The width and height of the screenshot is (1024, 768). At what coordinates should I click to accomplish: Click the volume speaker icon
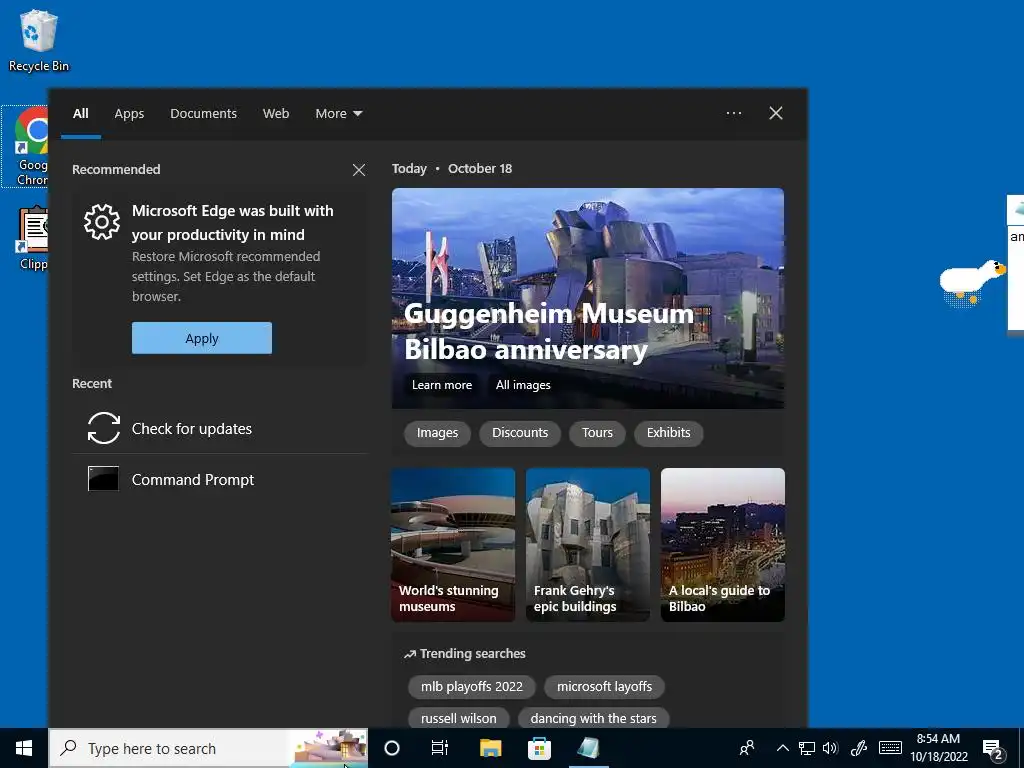pyautogui.click(x=830, y=748)
